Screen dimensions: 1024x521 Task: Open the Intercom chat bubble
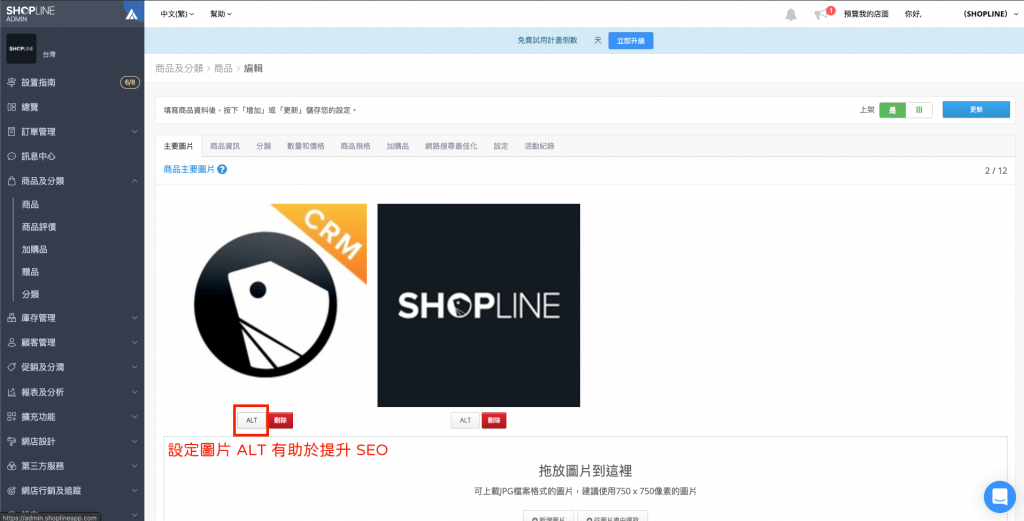[999, 497]
